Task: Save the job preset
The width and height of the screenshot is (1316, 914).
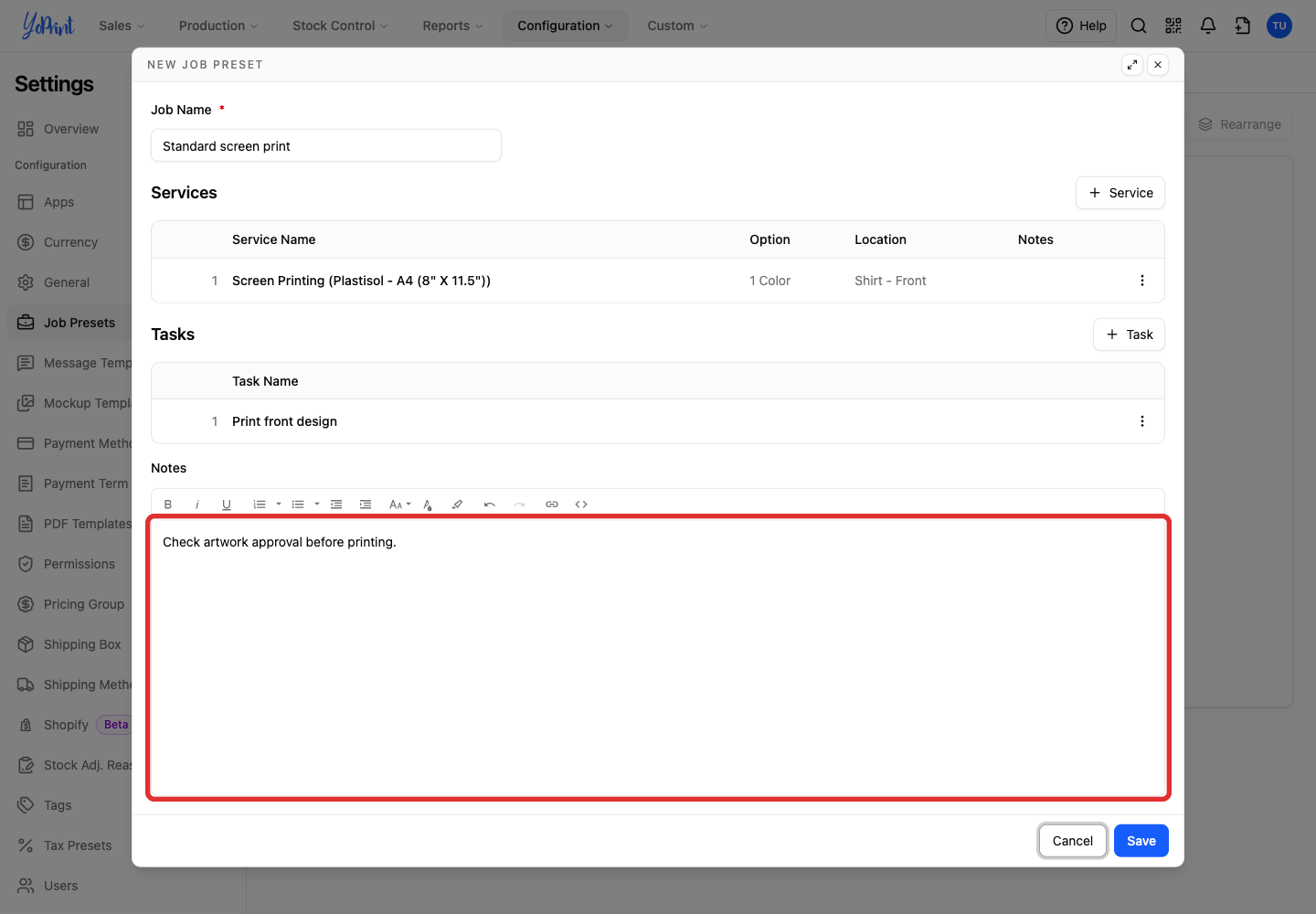Action: tap(1141, 841)
